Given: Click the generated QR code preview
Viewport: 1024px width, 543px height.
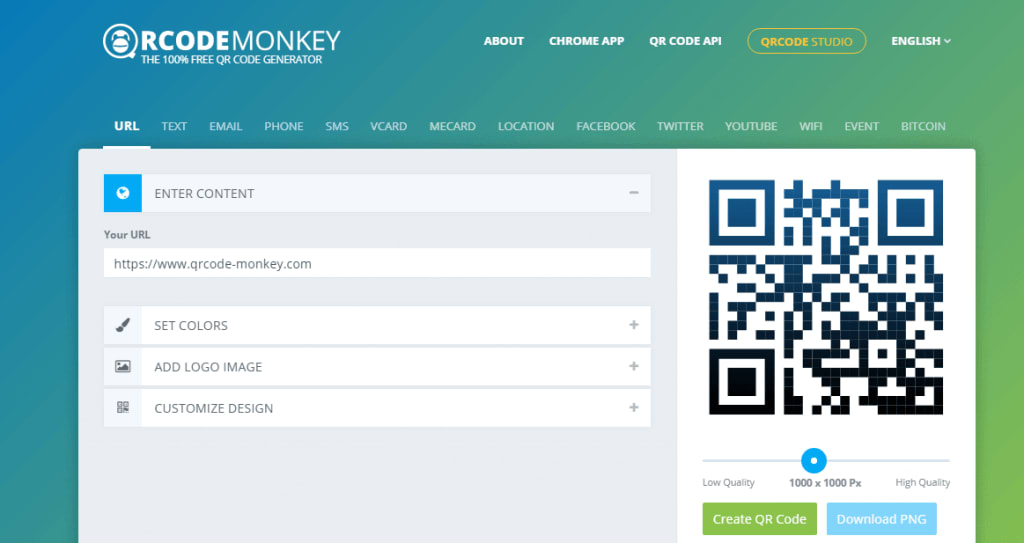Looking at the screenshot, I should (826, 297).
